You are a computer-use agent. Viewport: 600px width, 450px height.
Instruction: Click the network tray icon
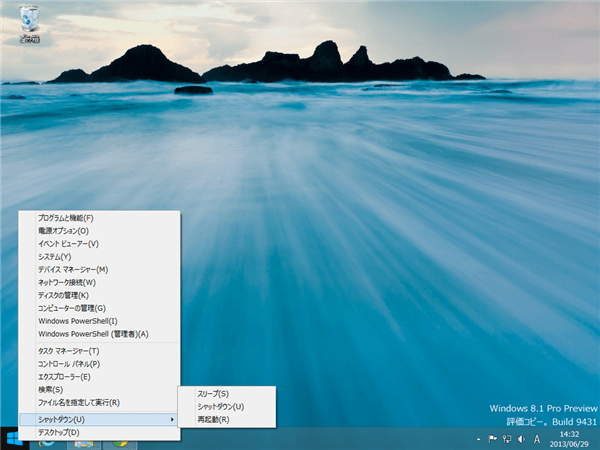(x=507, y=439)
